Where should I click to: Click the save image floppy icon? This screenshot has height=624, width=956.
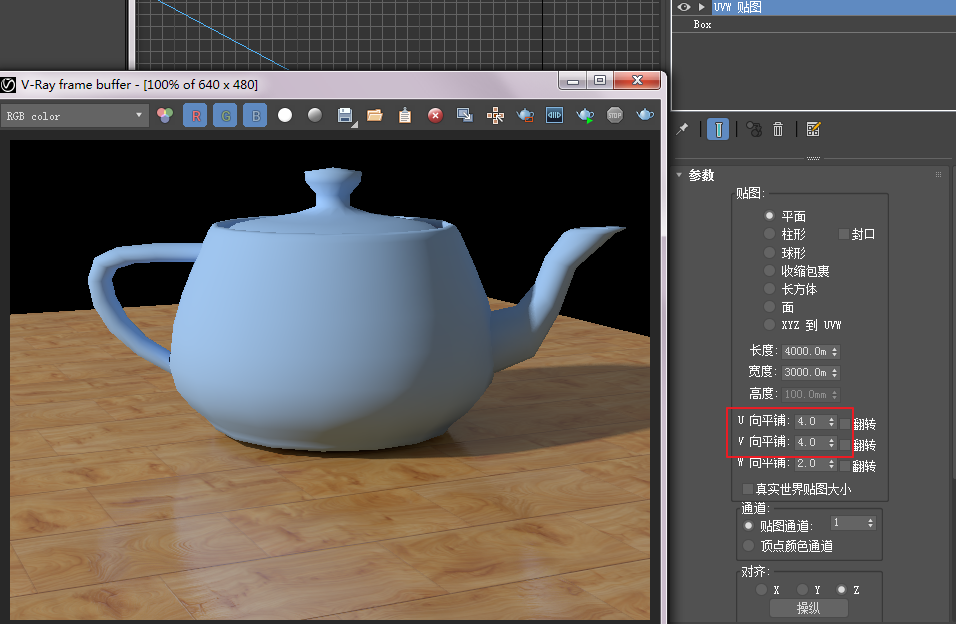pos(345,115)
